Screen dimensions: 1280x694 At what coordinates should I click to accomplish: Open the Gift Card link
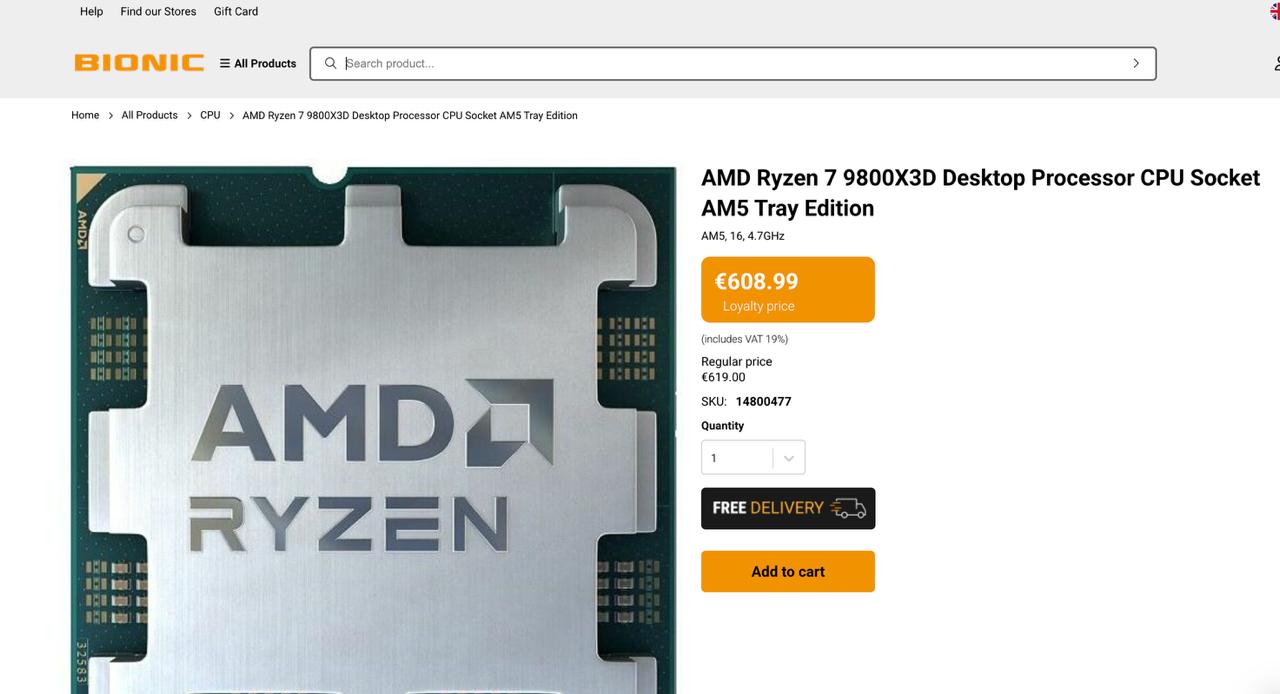point(236,11)
